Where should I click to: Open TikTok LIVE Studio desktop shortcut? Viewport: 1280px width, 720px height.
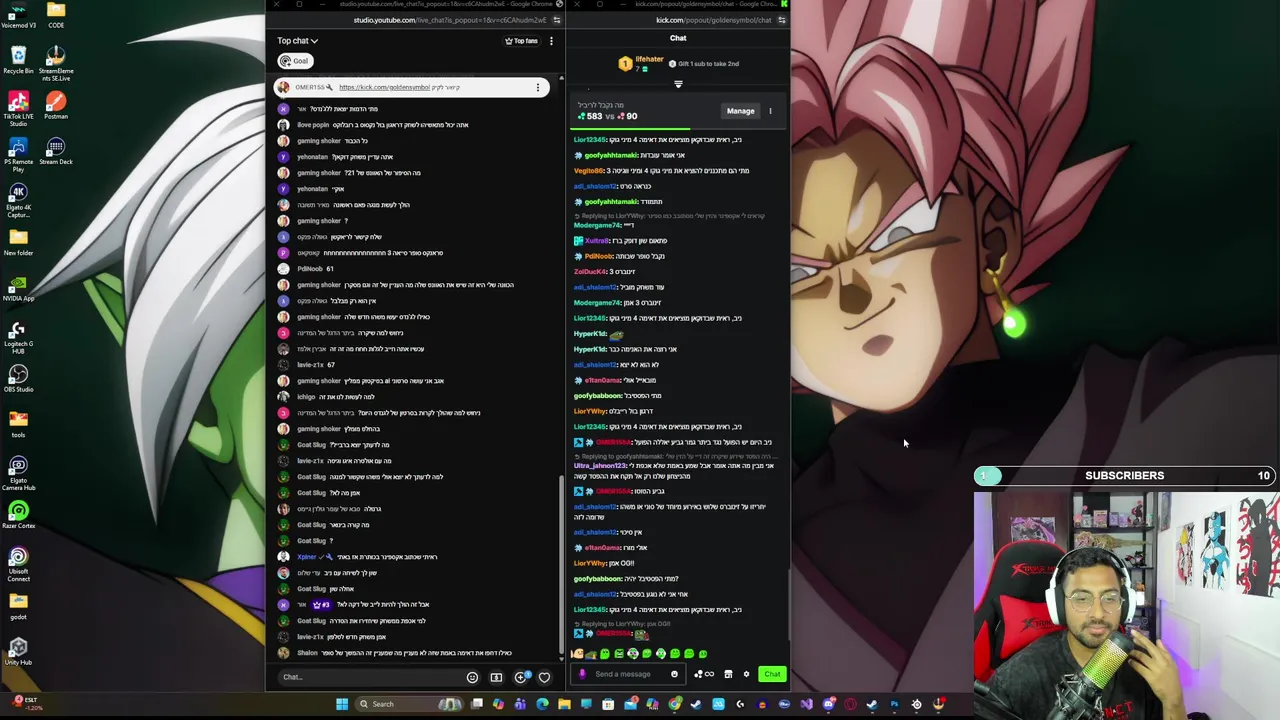click(x=18, y=108)
